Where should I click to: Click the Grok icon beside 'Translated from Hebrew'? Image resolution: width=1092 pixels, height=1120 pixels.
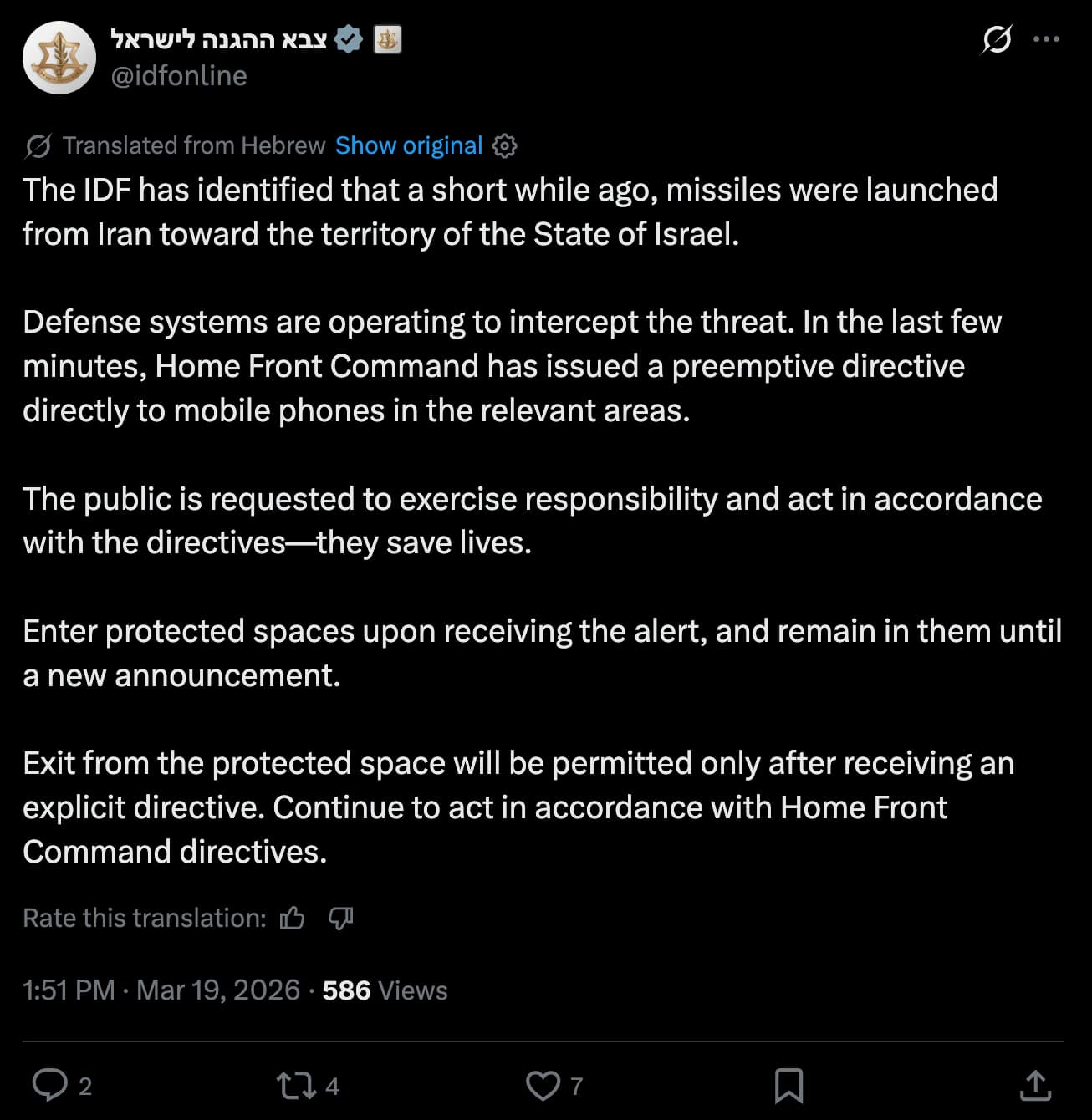[38, 146]
